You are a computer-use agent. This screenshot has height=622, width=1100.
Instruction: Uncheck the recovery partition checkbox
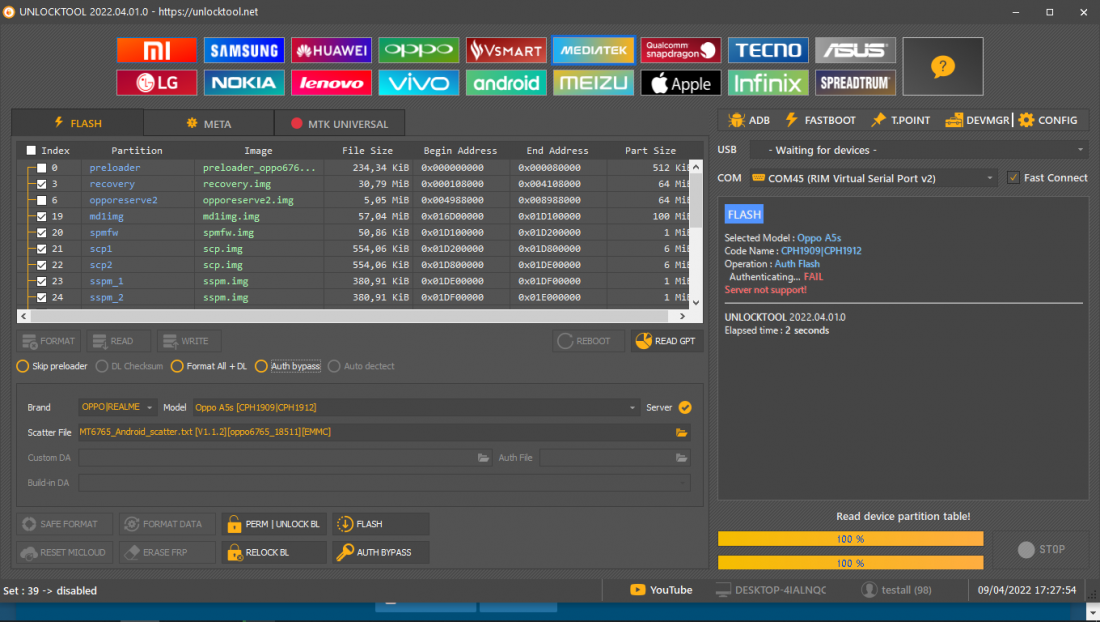41,184
